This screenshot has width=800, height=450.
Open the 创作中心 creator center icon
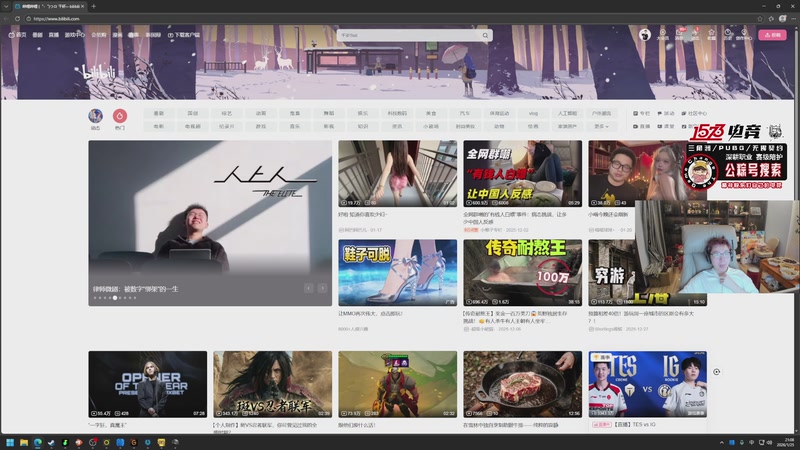click(744, 34)
